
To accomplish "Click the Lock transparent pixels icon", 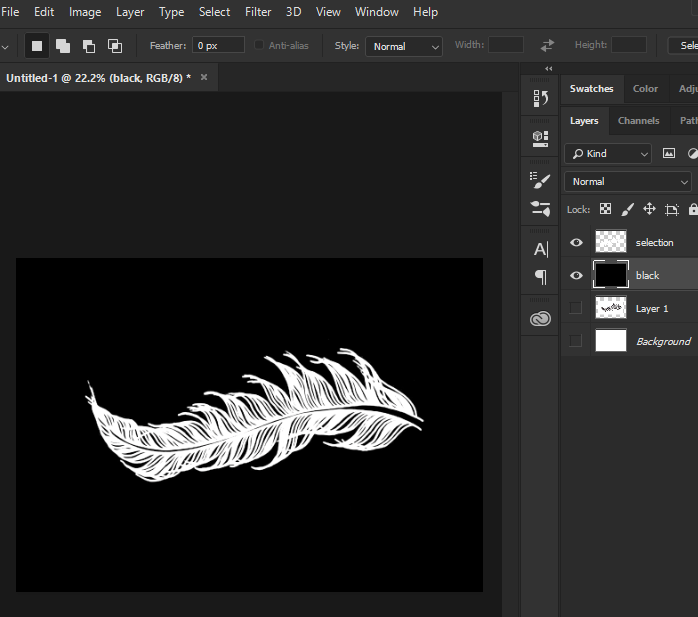I will pos(606,209).
